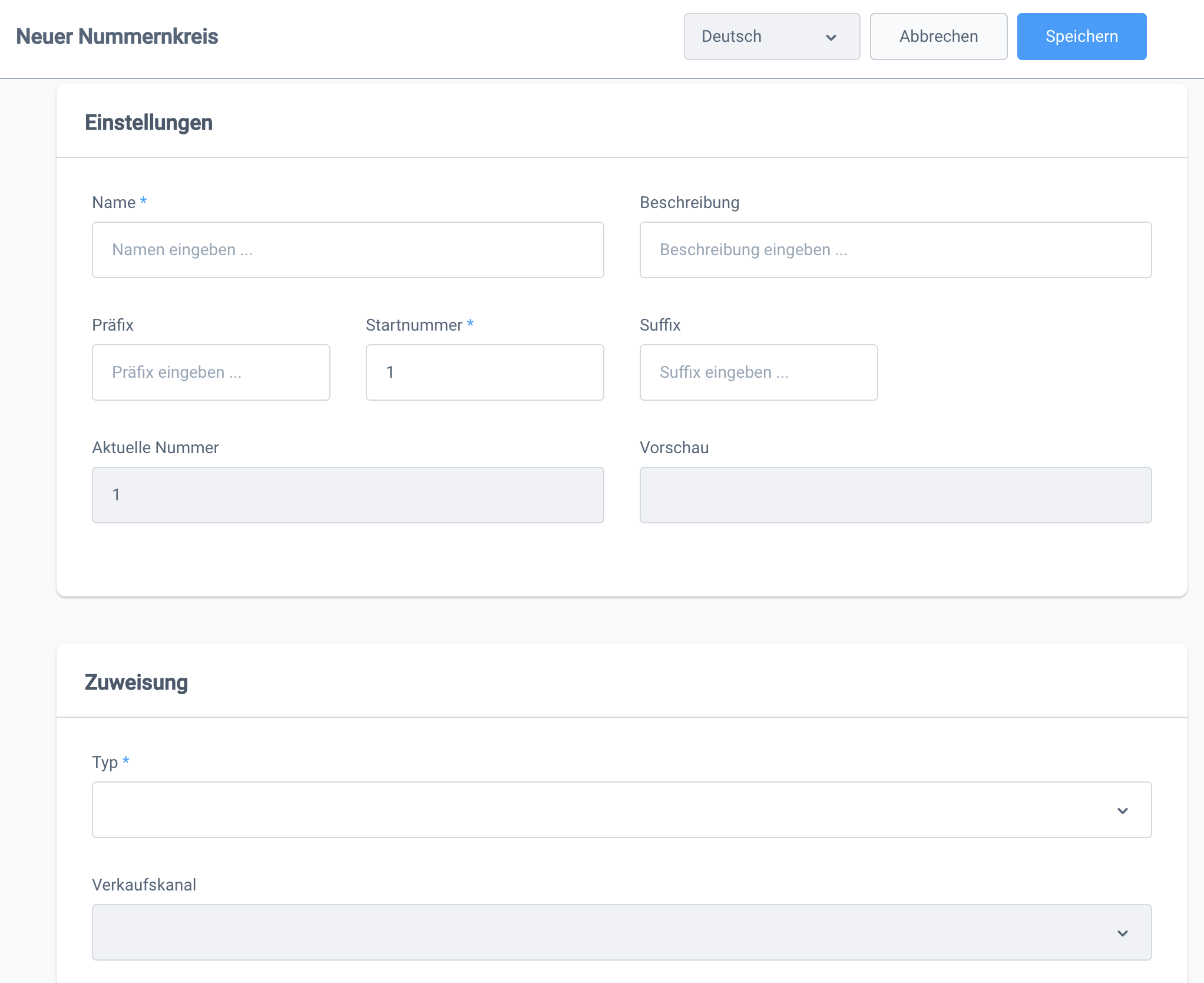
Task: Expand the Verkaufskanal dropdown
Action: 621,932
